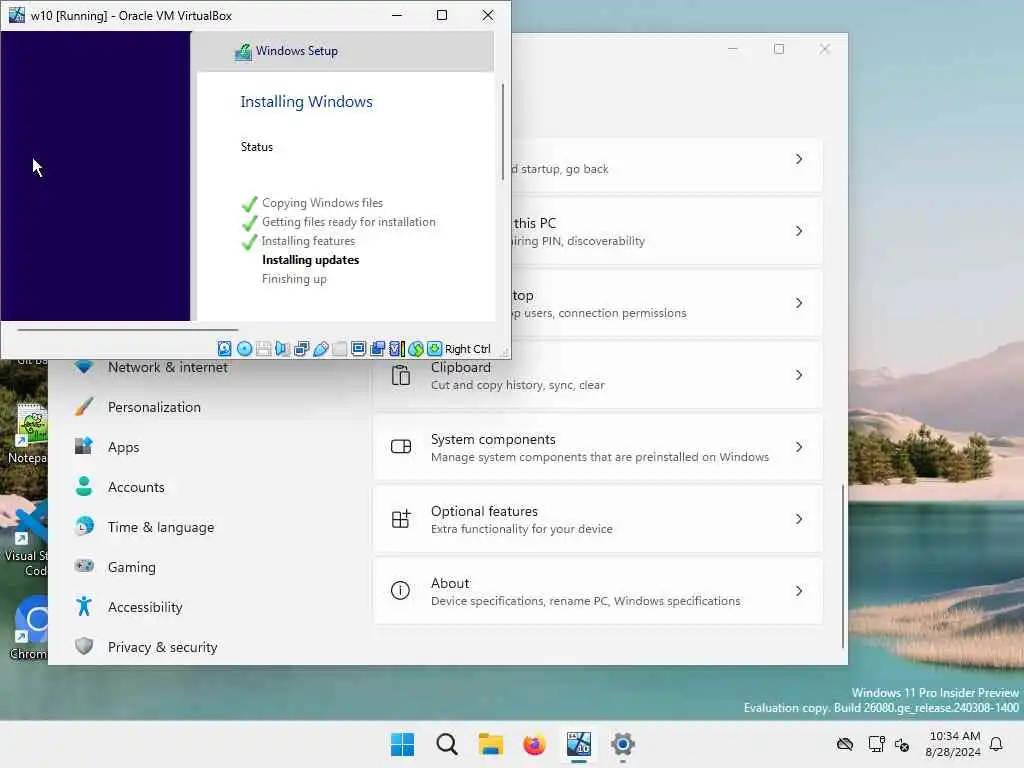Expand the System components row chevron
1024x768 pixels.
799,447
